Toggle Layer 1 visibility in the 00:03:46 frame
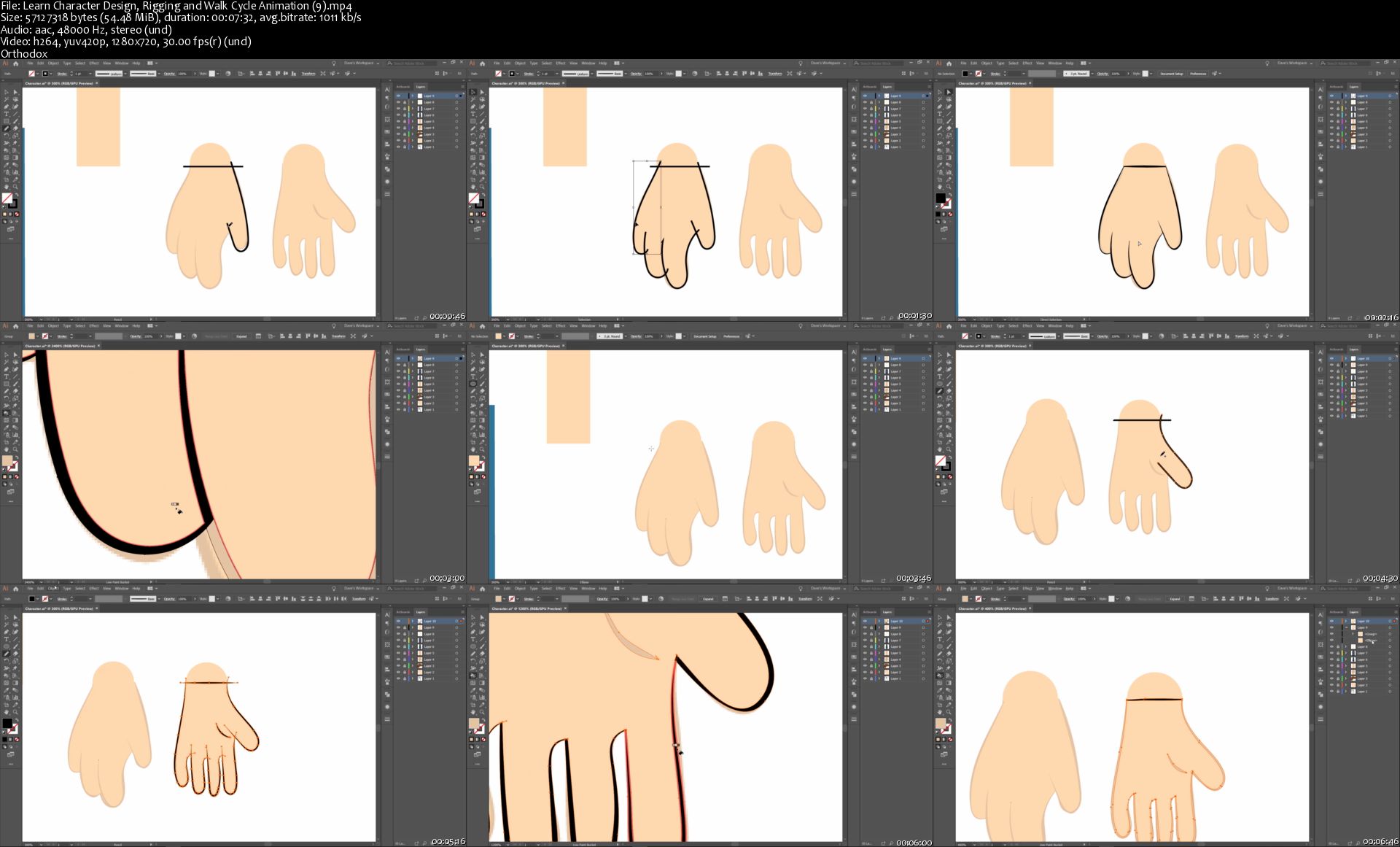 865,409
